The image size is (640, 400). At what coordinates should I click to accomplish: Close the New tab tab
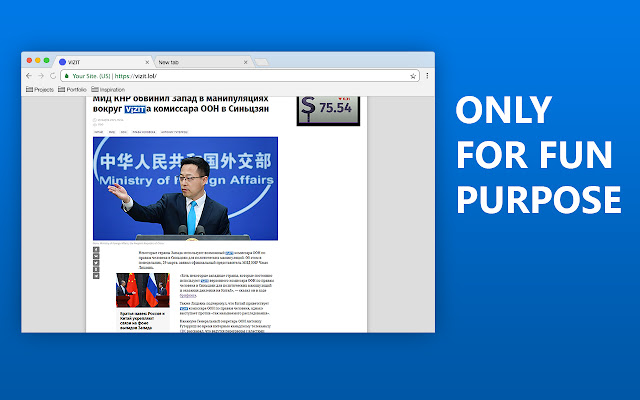click(245, 62)
